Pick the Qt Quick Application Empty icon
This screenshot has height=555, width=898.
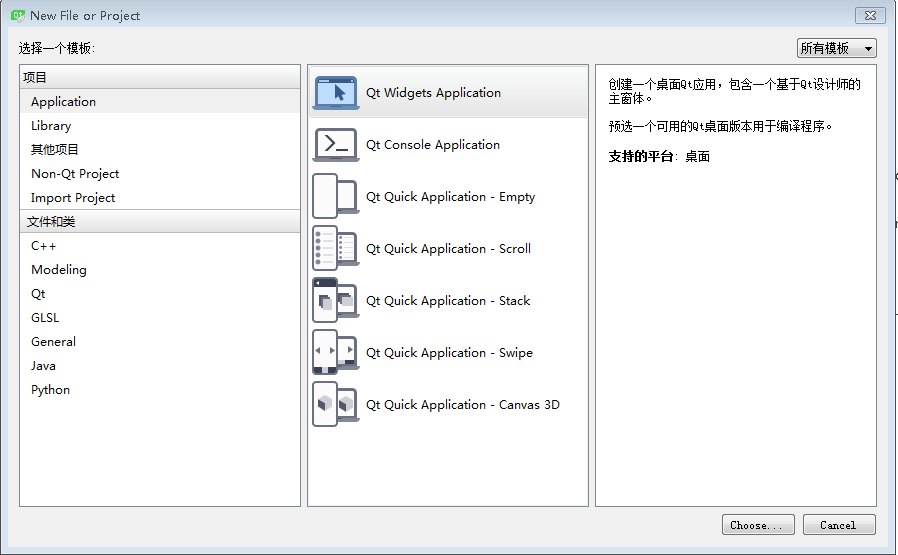click(336, 196)
